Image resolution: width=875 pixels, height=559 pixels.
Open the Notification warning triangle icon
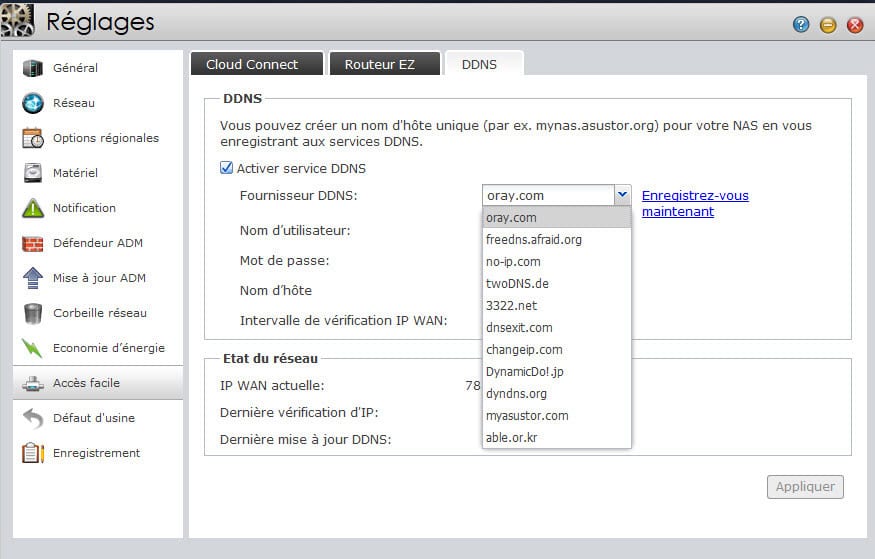tap(32, 208)
